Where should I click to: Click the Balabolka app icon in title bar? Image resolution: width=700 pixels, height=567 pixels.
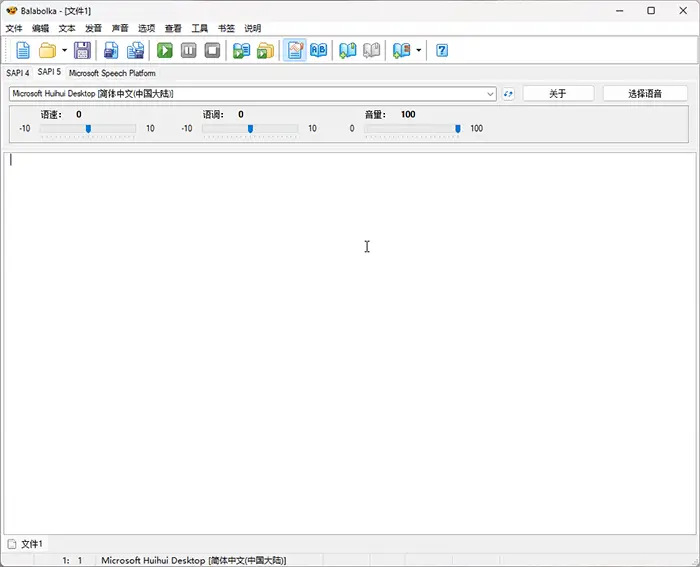click(x=12, y=11)
